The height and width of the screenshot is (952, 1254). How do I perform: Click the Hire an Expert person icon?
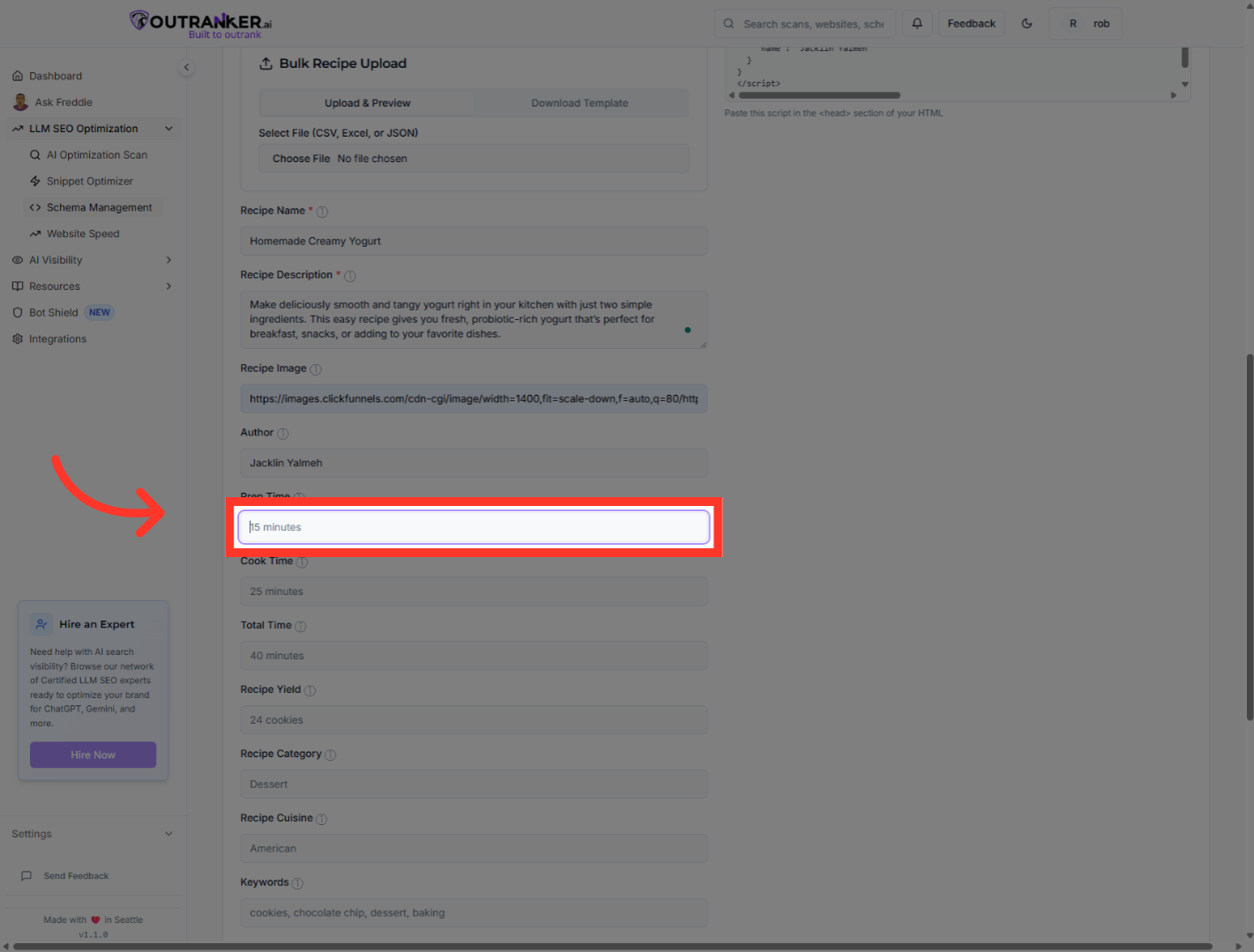tap(41, 625)
